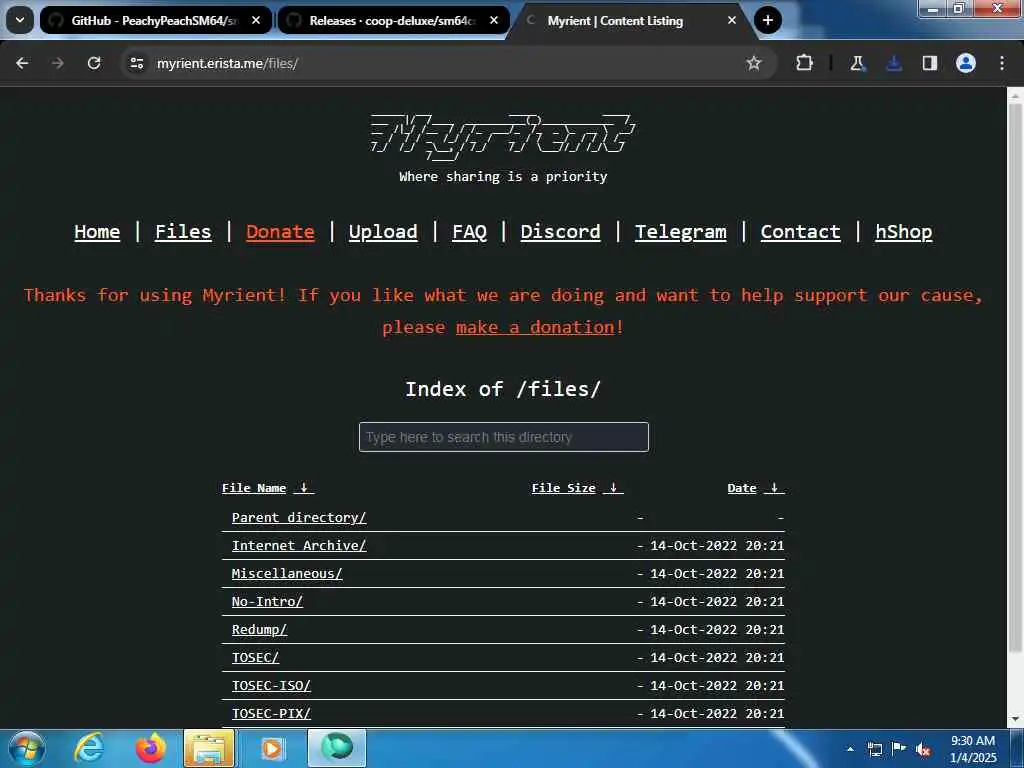This screenshot has height=768, width=1024.
Task: Bookmark this page with star icon
Action: pos(754,63)
